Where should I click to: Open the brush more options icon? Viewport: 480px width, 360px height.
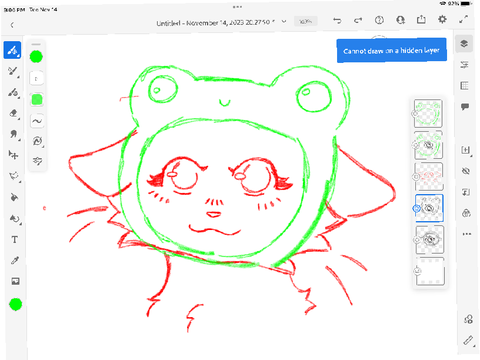tap(37, 161)
